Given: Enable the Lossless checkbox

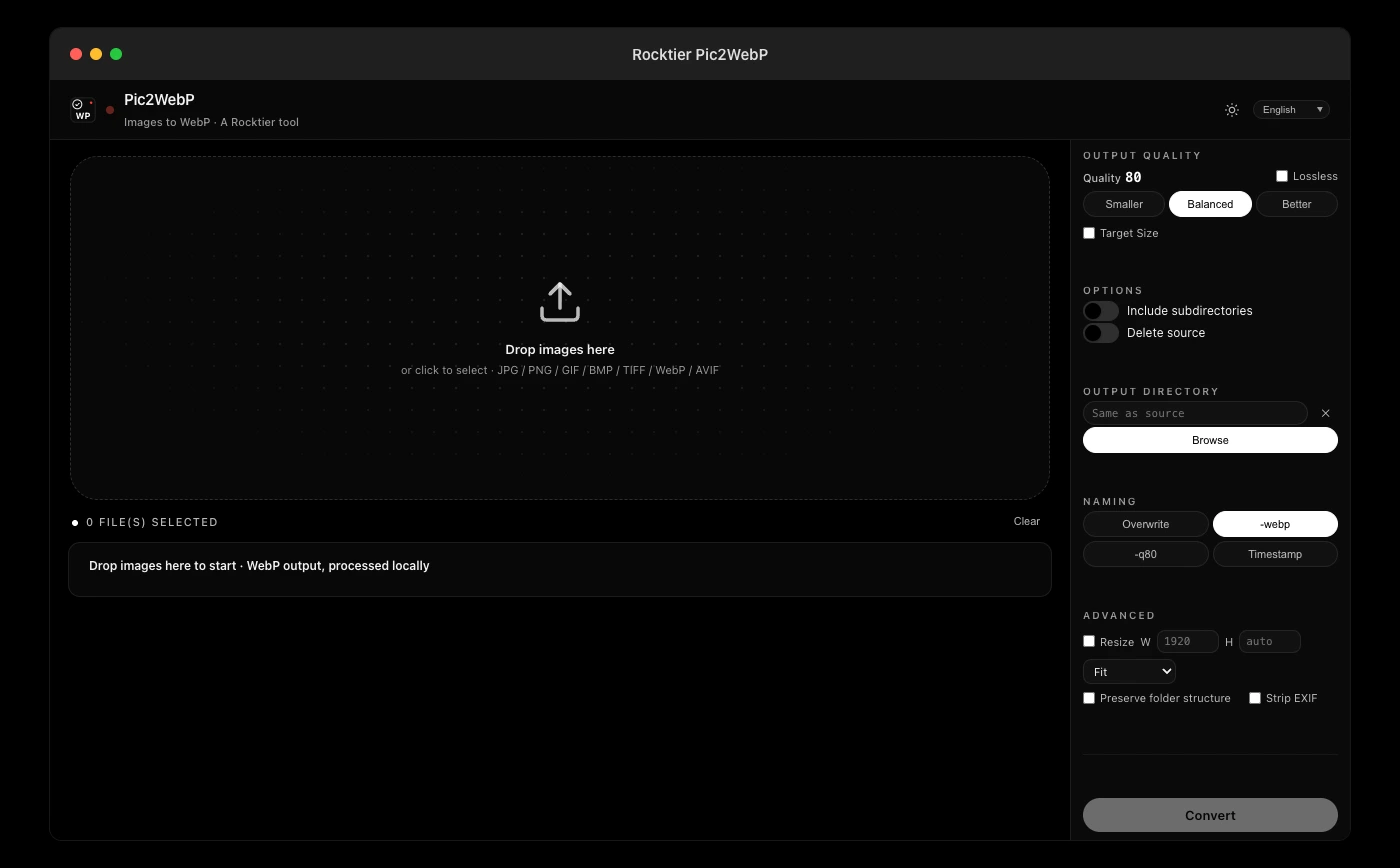Looking at the screenshot, I should tap(1282, 176).
